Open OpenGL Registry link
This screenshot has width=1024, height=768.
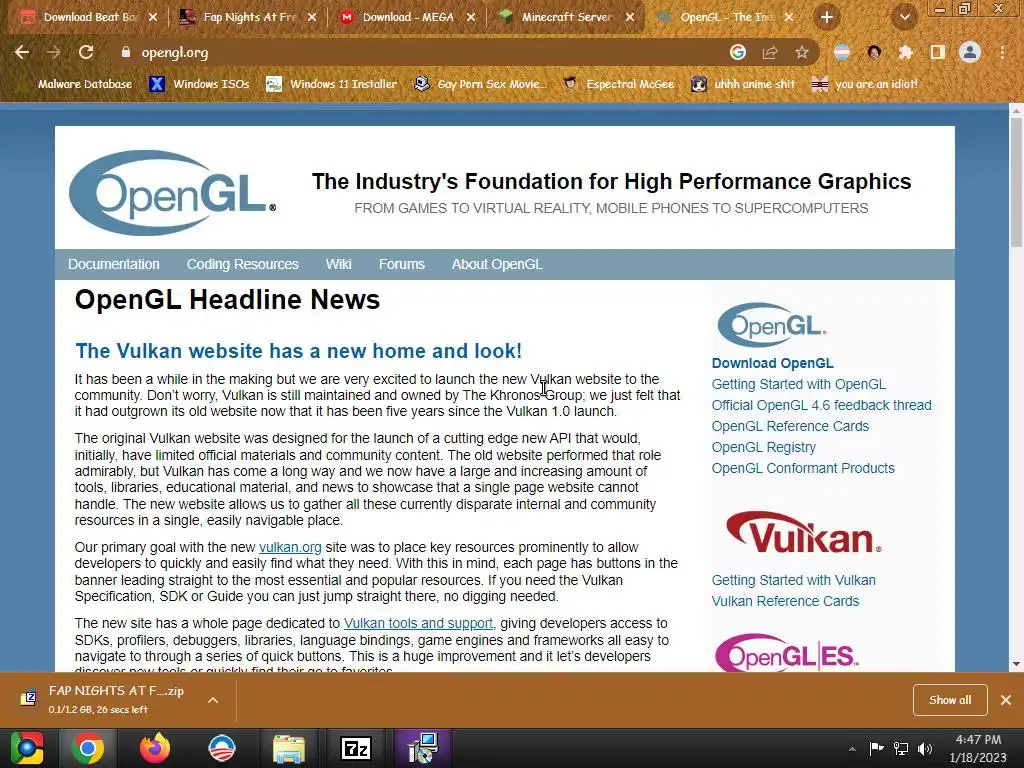tap(763, 447)
